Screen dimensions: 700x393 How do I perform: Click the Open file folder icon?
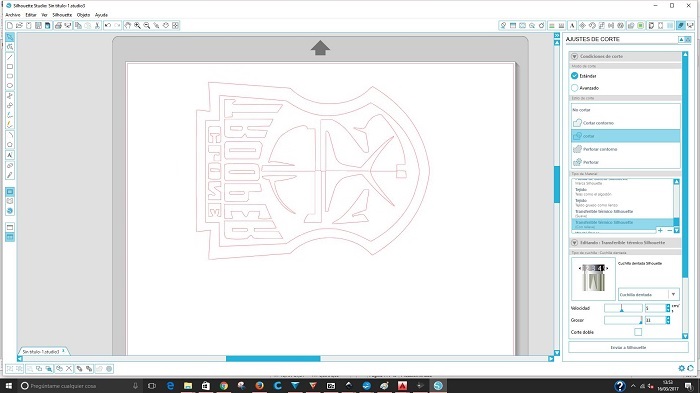19,25
